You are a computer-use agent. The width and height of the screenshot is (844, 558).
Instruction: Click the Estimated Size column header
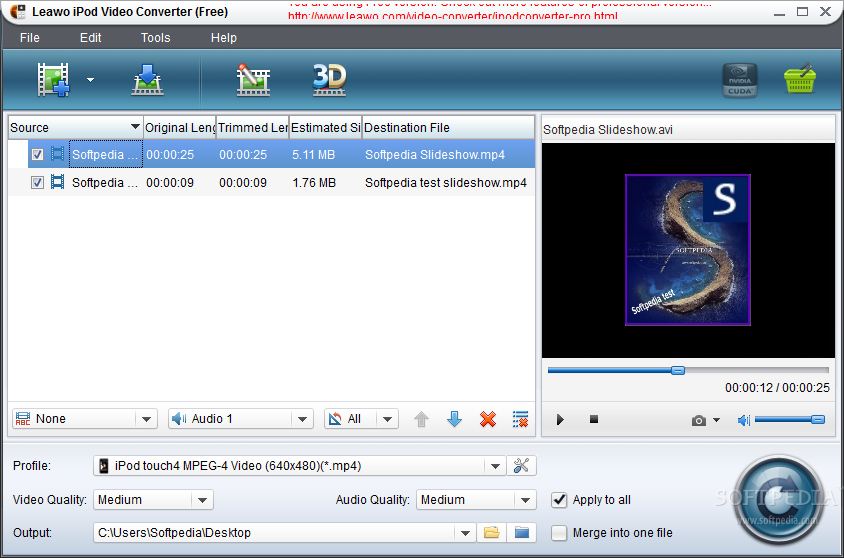click(326, 128)
